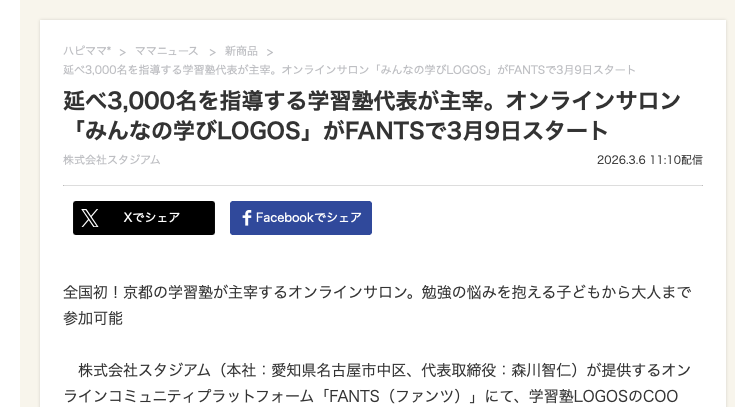
Task: Click the Facebook 'f' logo icon
Action: 246,218
